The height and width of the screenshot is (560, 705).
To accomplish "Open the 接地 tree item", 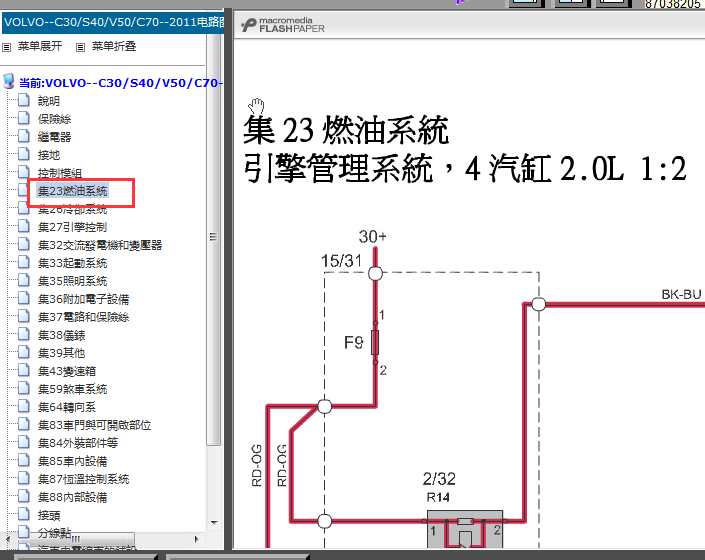I will point(49,155).
